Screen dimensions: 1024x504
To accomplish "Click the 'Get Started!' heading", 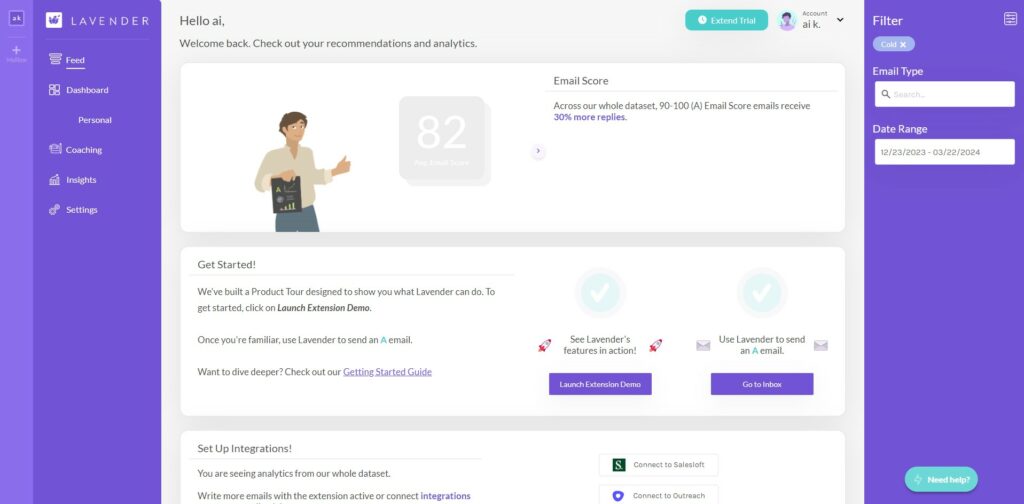I will [x=227, y=264].
